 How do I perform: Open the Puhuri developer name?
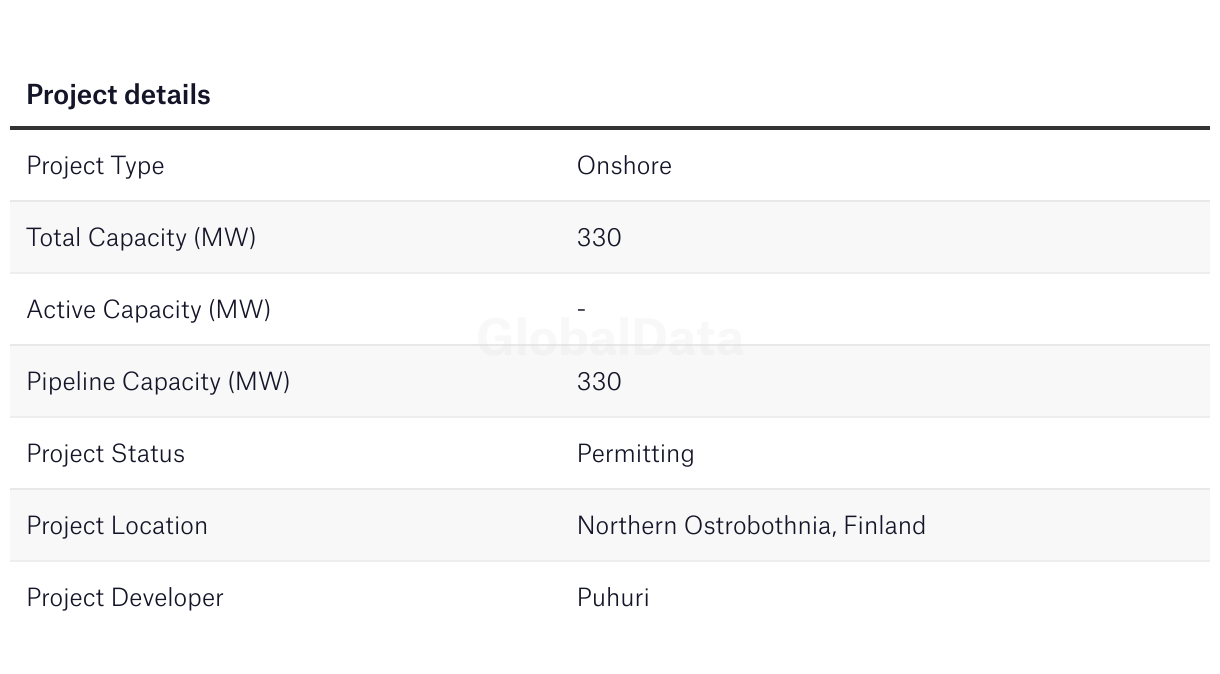(x=613, y=598)
